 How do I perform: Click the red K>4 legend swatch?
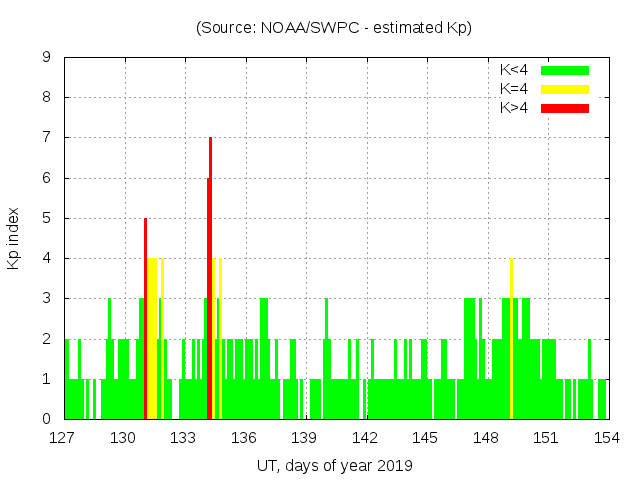click(x=565, y=107)
